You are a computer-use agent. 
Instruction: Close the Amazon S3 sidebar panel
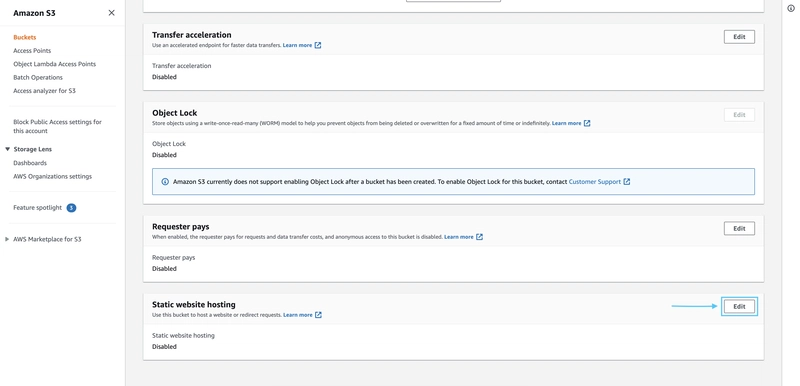[111, 13]
